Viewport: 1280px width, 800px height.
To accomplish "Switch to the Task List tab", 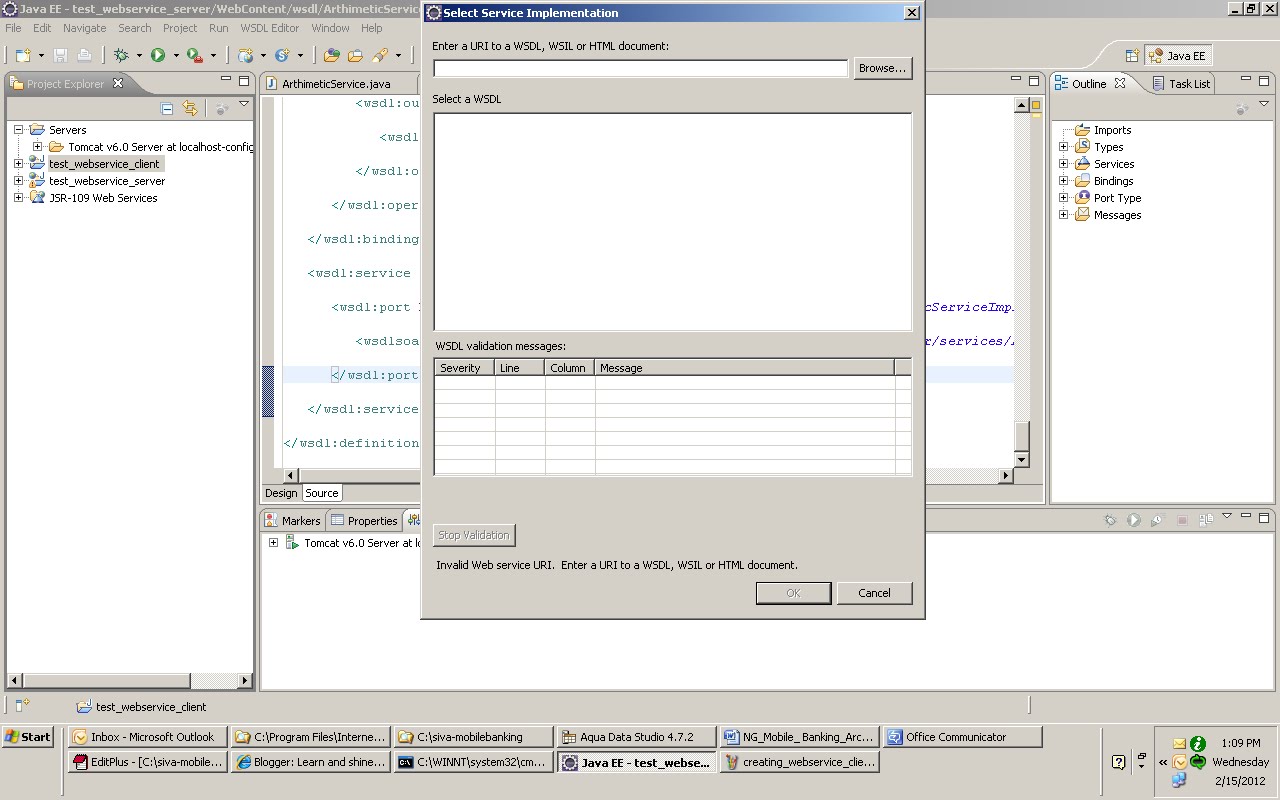I will click(x=1189, y=83).
